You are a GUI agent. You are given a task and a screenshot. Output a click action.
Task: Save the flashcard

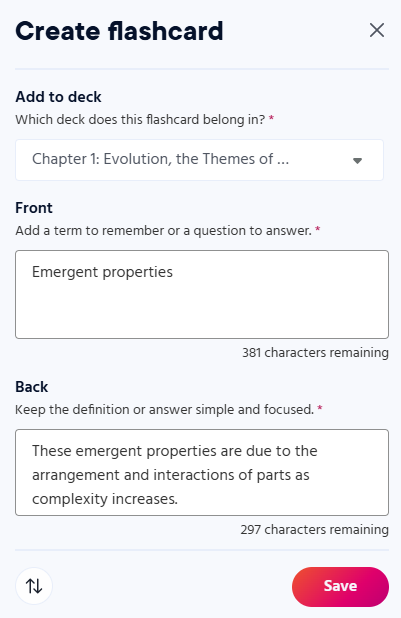(340, 586)
